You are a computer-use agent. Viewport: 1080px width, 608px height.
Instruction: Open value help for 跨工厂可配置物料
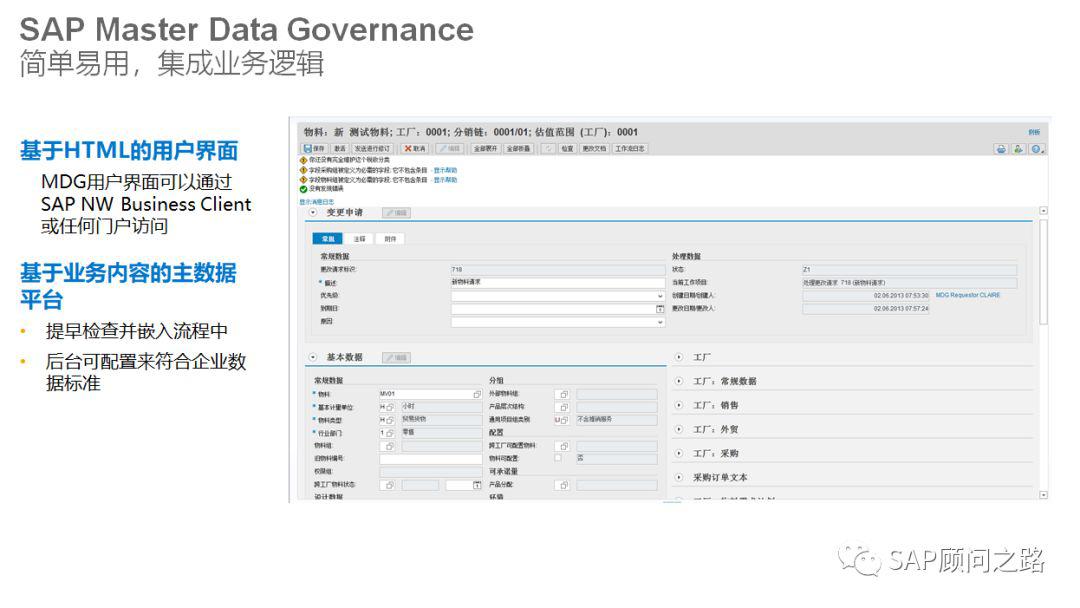[x=563, y=446]
